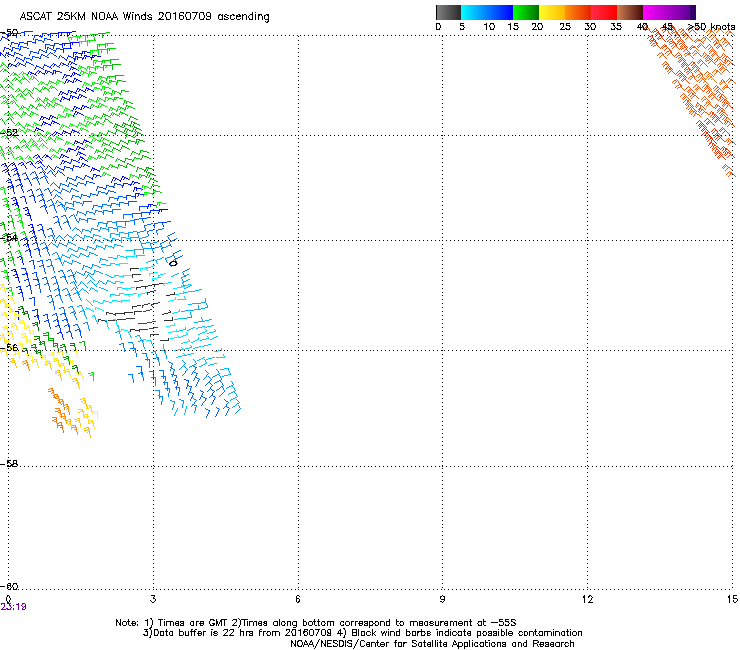The width and height of the screenshot is (740, 650).
Task: Click the '20' label under the color legend
Action: pos(538,27)
